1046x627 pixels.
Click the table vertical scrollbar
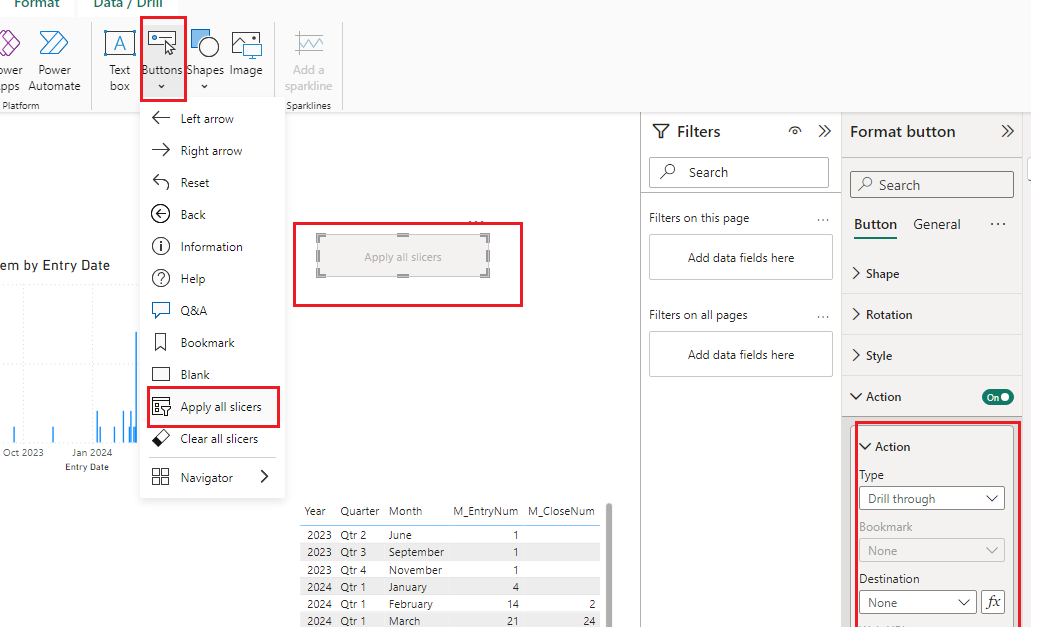click(608, 564)
